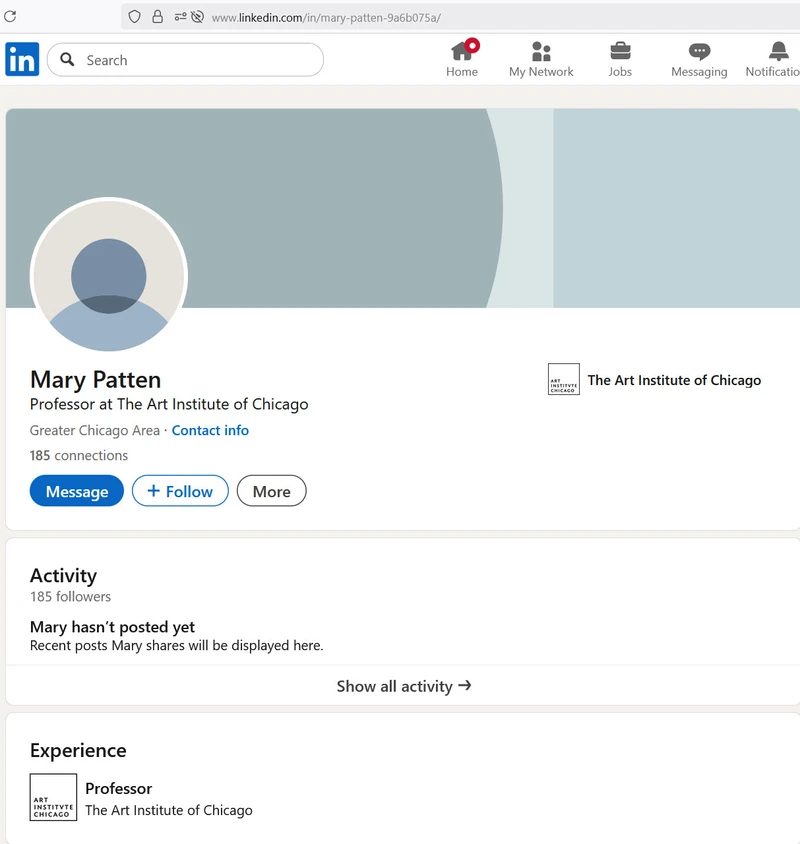Follow Mary Patten with Follow button
The height and width of the screenshot is (844, 800).
pos(180,491)
